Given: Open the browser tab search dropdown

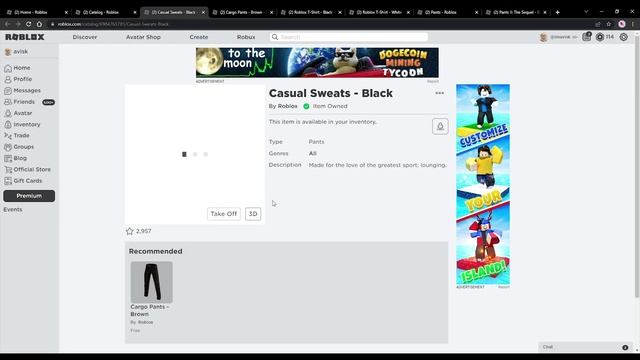Looking at the screenshot, I should coord(587,12).
